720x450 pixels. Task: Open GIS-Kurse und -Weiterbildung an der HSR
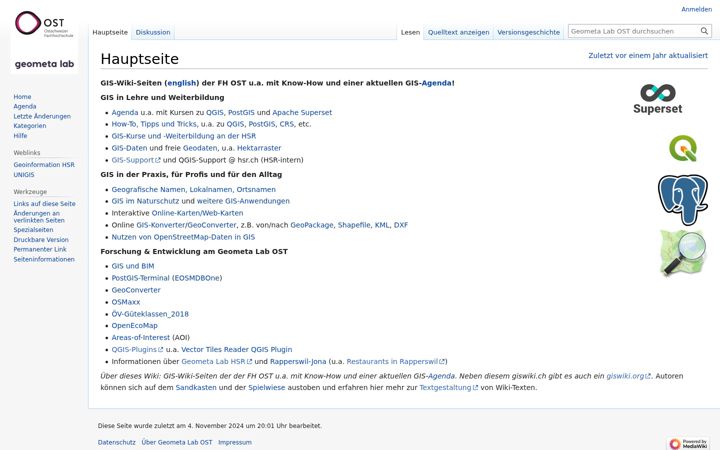(x=184, y=136)
